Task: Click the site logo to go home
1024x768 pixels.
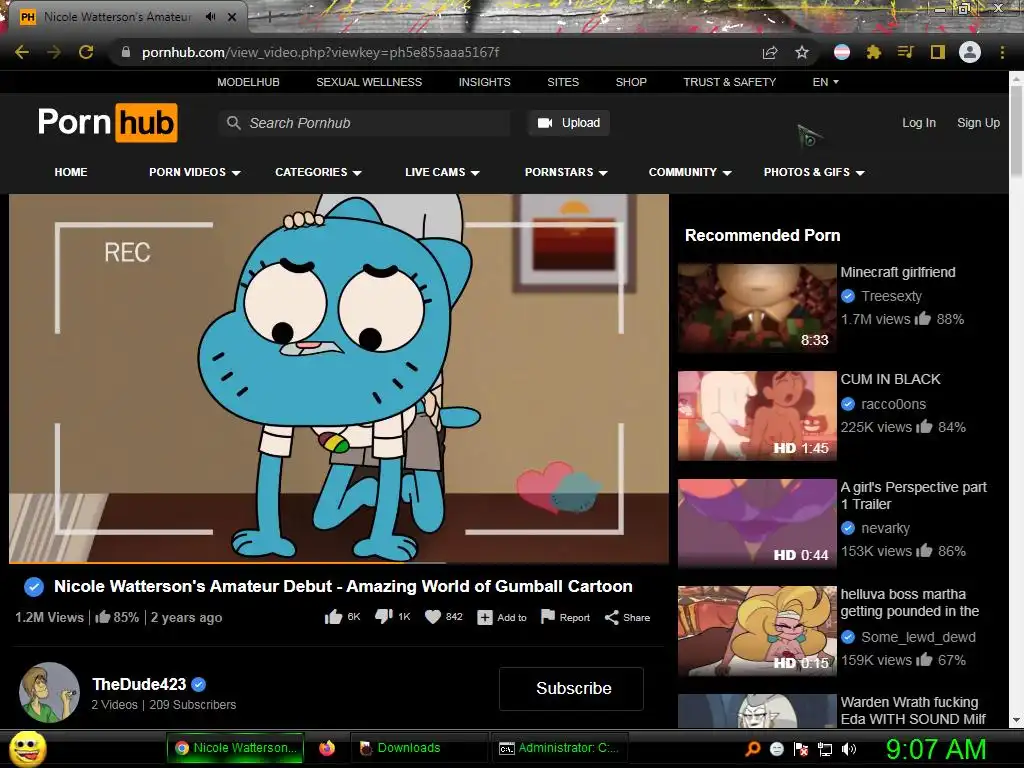Action: (108, 122)
